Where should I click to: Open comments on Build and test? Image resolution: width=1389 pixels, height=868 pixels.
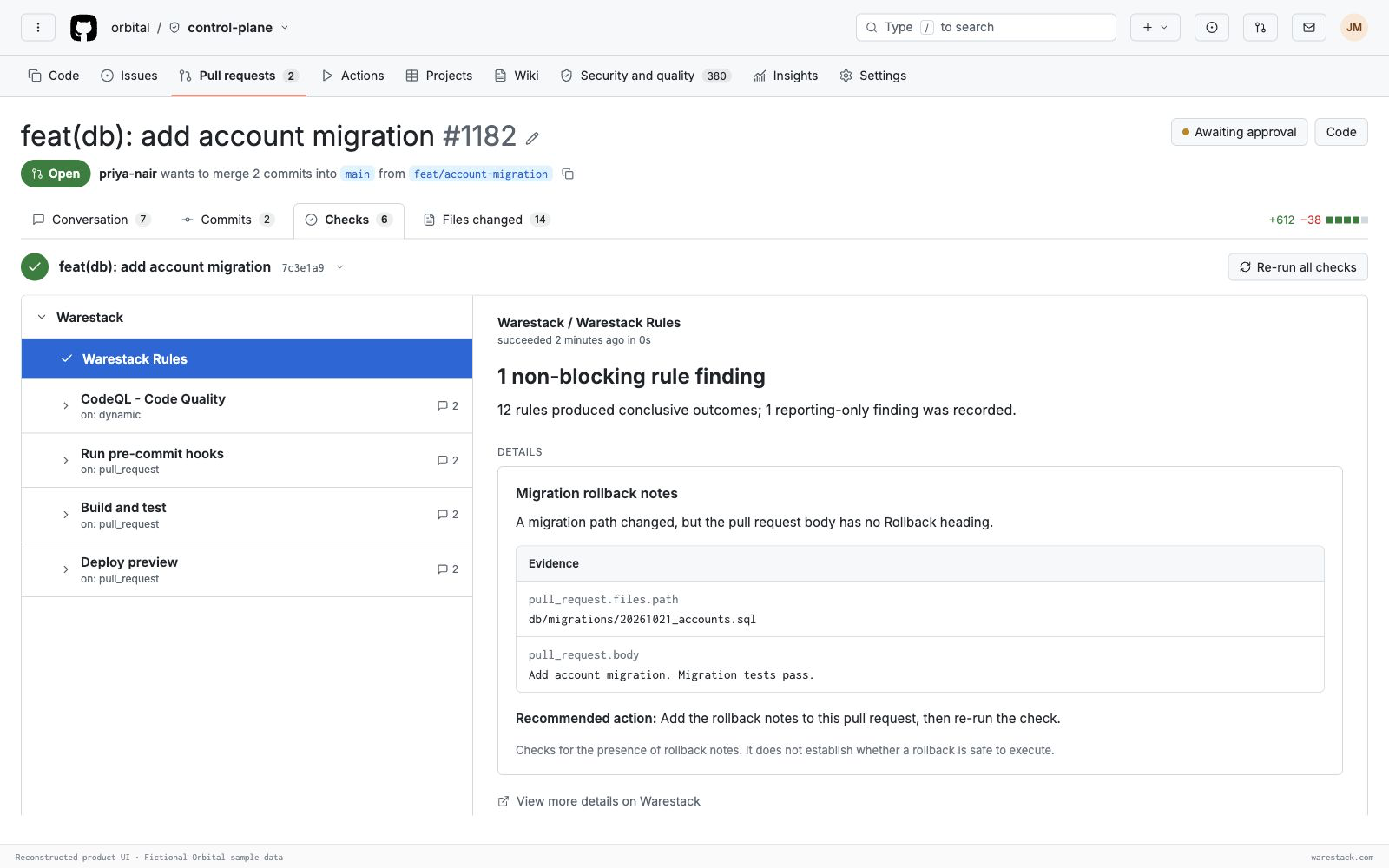point(448,515)
